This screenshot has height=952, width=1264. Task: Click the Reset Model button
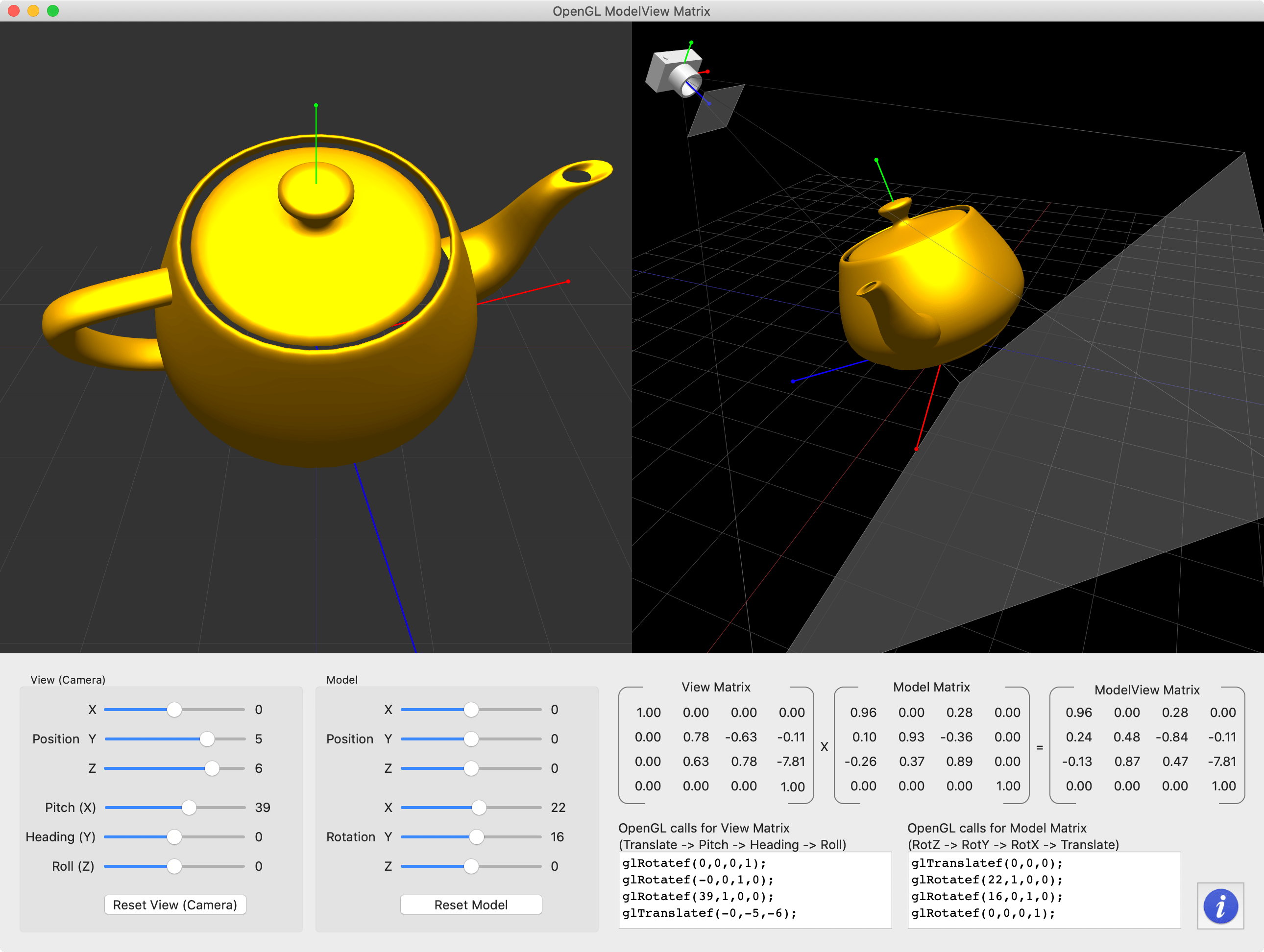470,904
